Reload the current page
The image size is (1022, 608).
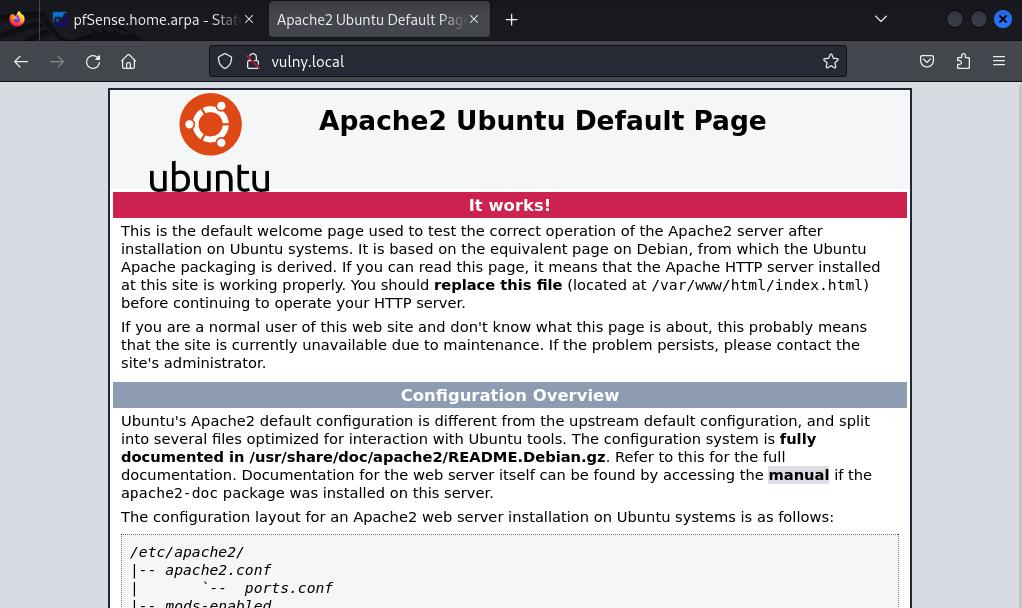pyautogui.click(x=93, y=61)
